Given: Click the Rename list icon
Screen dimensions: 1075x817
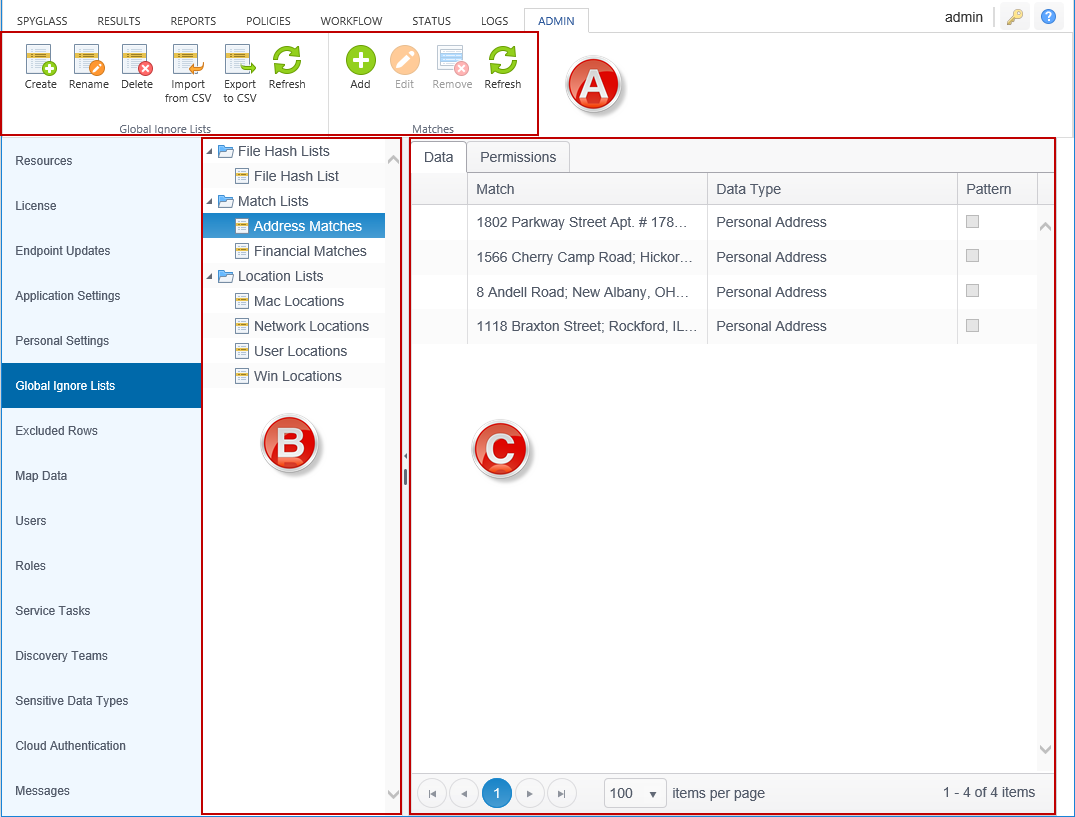Looking at the screenshot, I should [x=88, y=62].
